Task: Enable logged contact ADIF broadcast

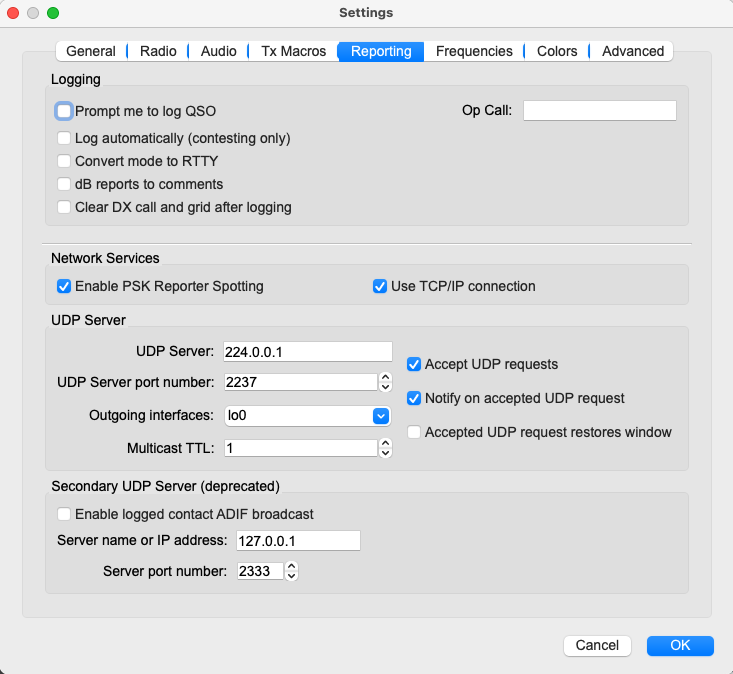Action: click(65, 514)
